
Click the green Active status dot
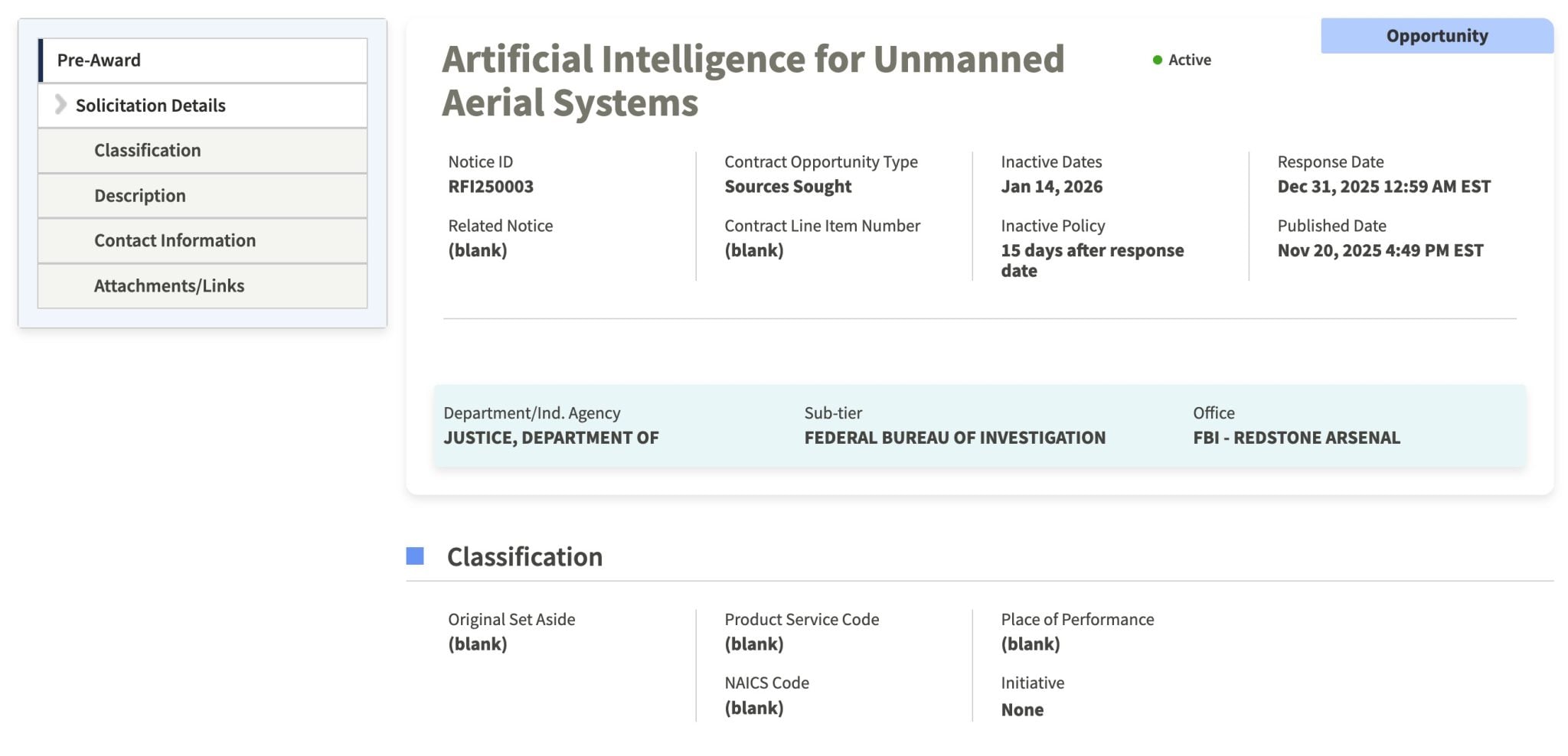(x=1158, y=60)
